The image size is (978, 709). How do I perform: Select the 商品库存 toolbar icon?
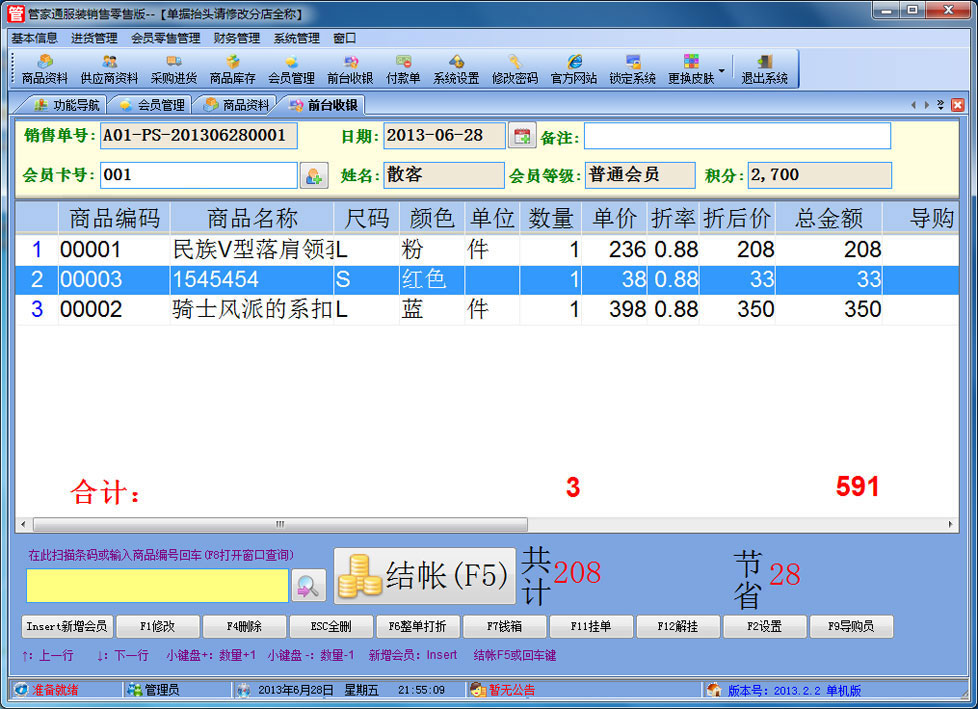tap(232, 69)
